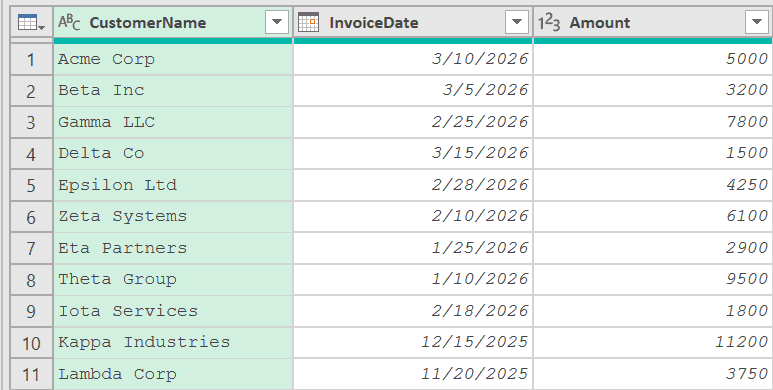This screenshot has width=773, height=390.
Task: Select the CustomerName column header
Action: (x=173, y=22)
